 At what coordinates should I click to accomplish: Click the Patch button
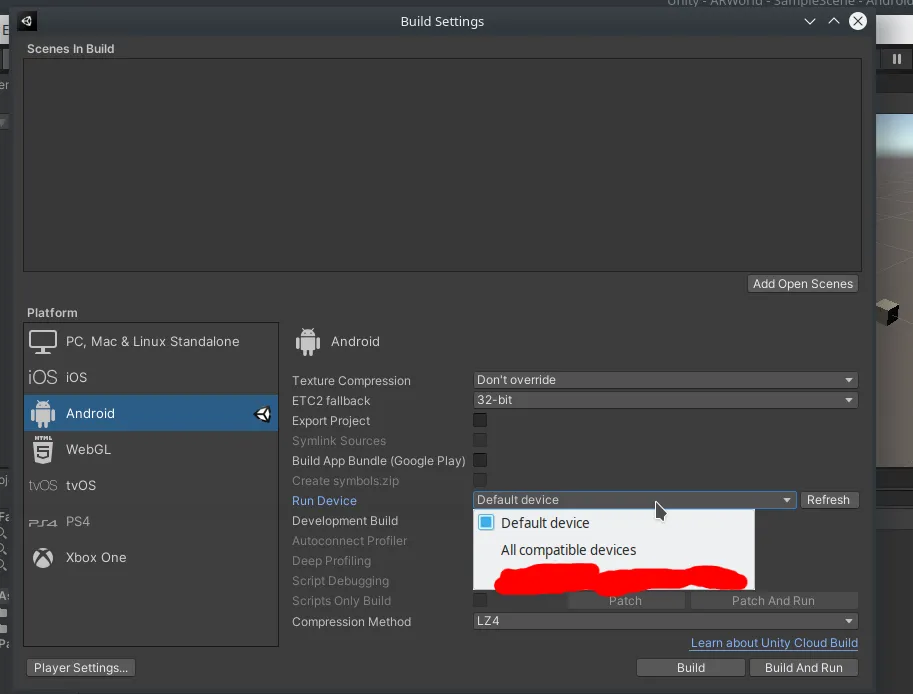625,601
